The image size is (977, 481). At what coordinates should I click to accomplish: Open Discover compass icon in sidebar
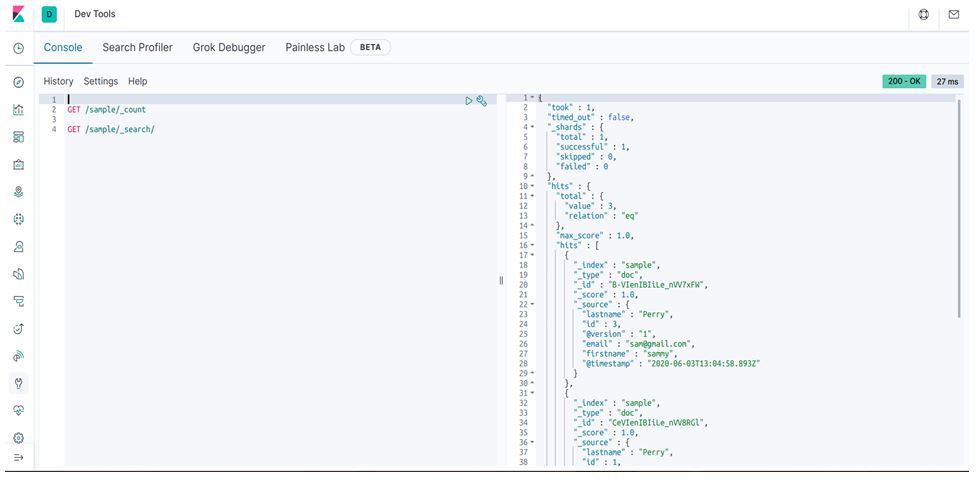18,82
